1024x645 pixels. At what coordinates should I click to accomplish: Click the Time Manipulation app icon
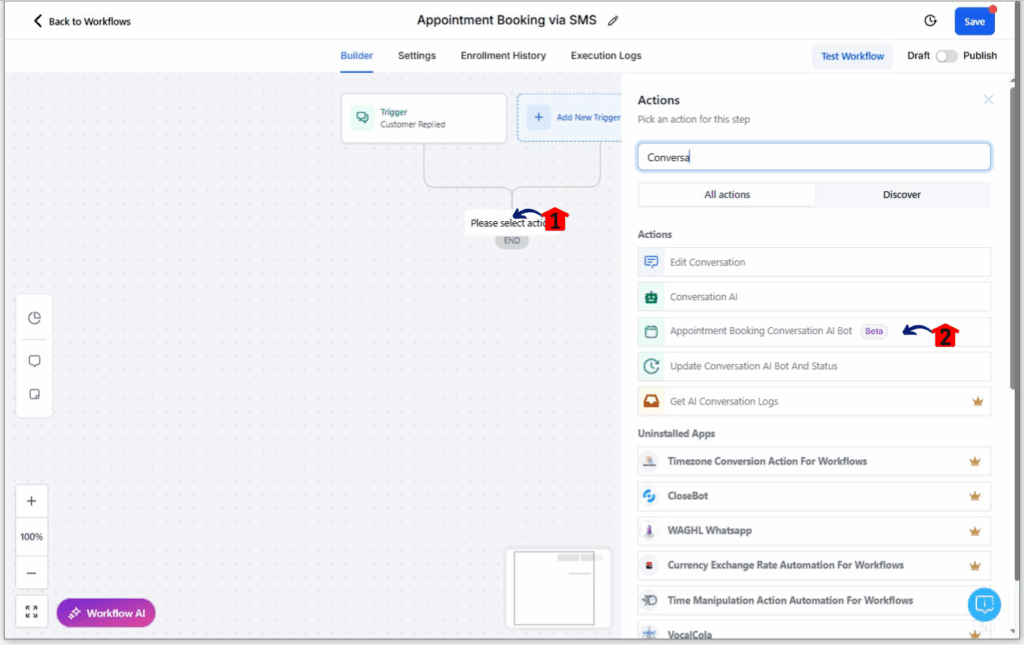click(649, 600)
